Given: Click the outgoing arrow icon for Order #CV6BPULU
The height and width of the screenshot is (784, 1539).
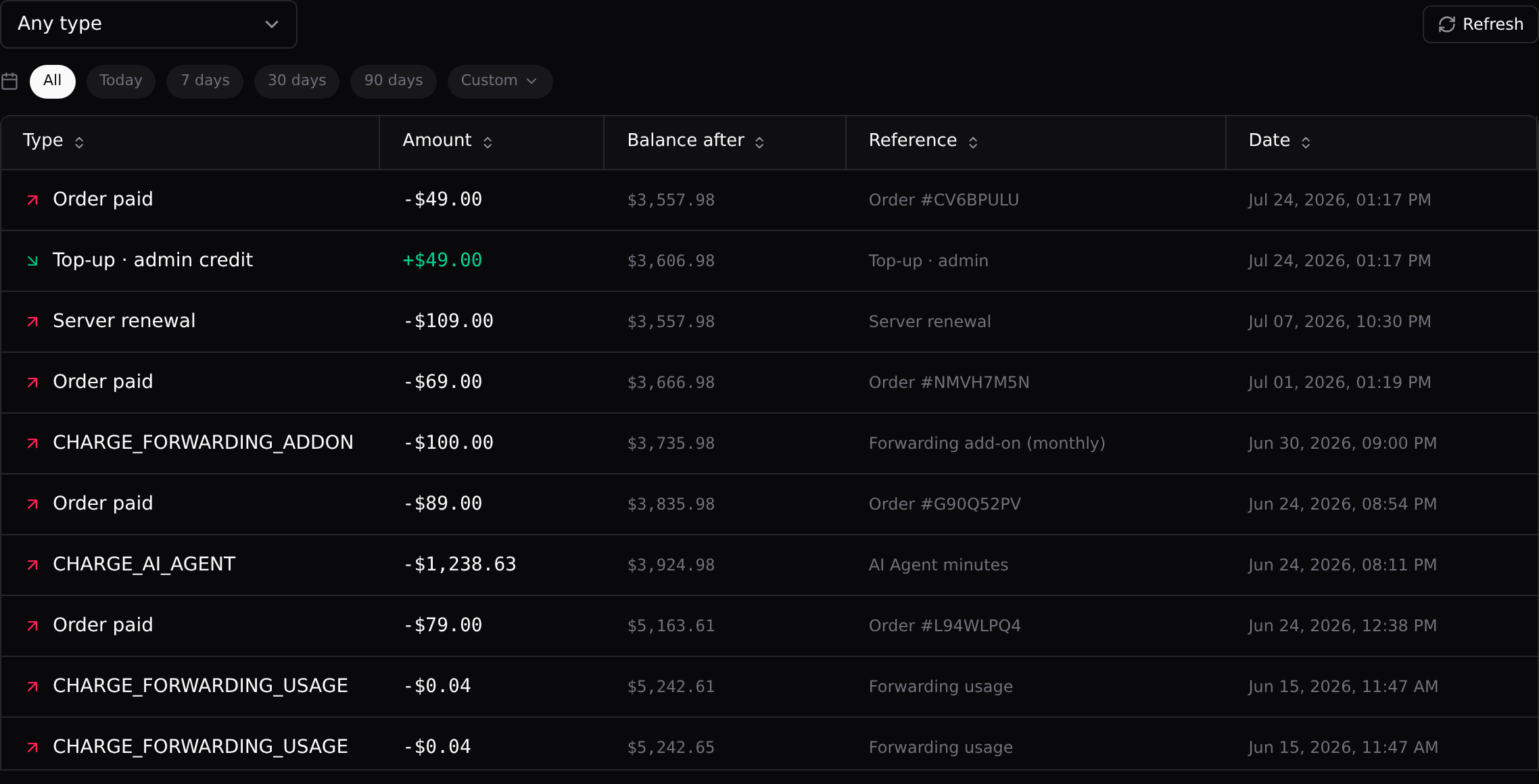Looking at the screenshot, I should pos(32,200).
